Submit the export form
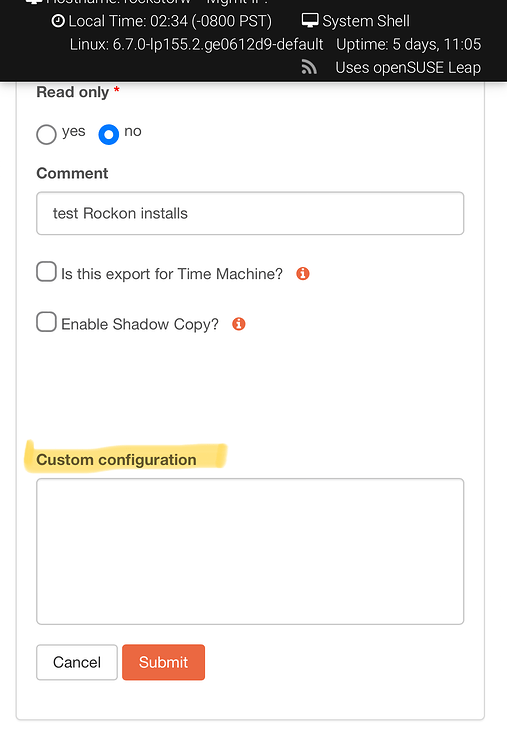Viewport: 507px width, 748px height. 164,662
